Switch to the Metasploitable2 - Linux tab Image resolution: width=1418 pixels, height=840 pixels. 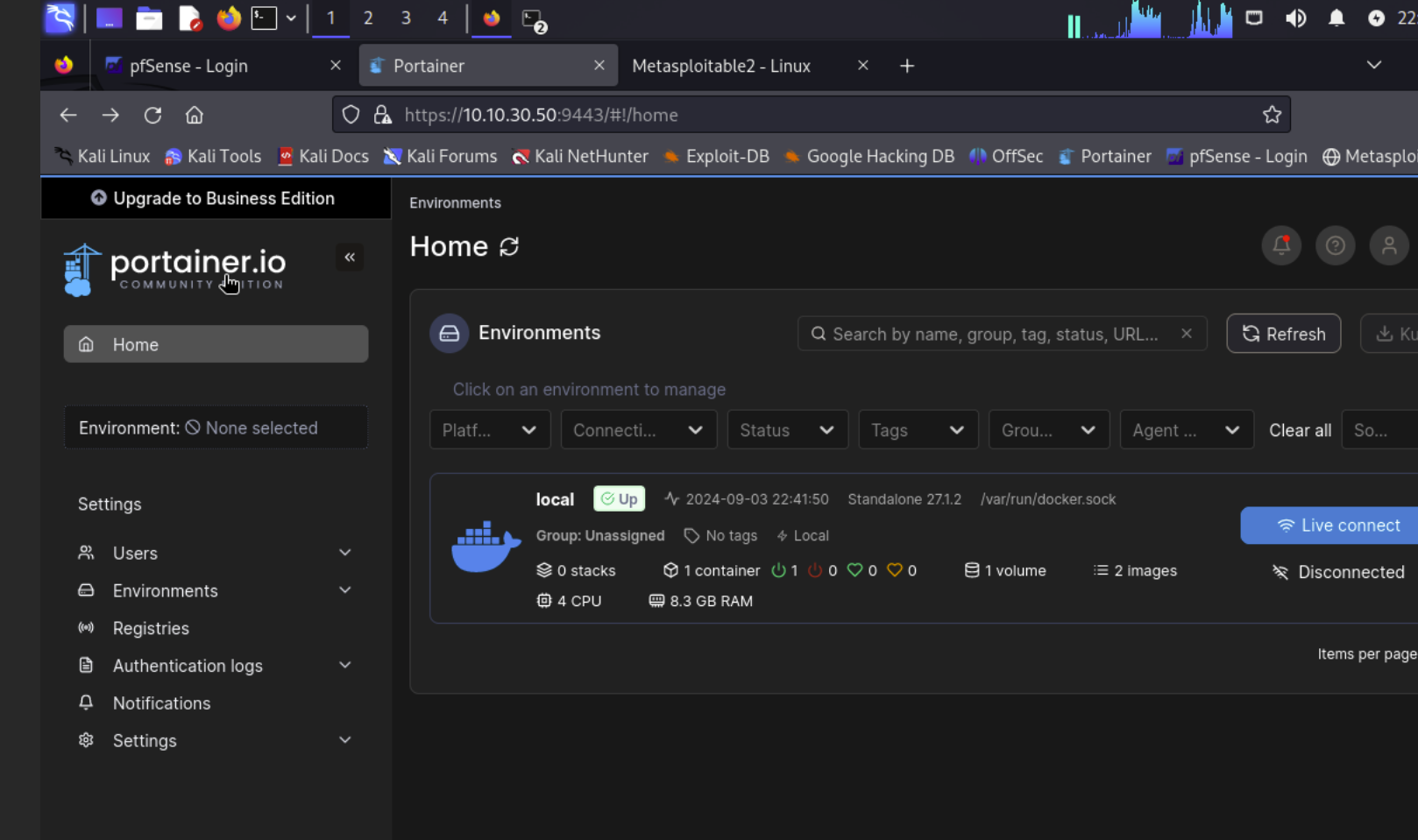click(721, 65)
